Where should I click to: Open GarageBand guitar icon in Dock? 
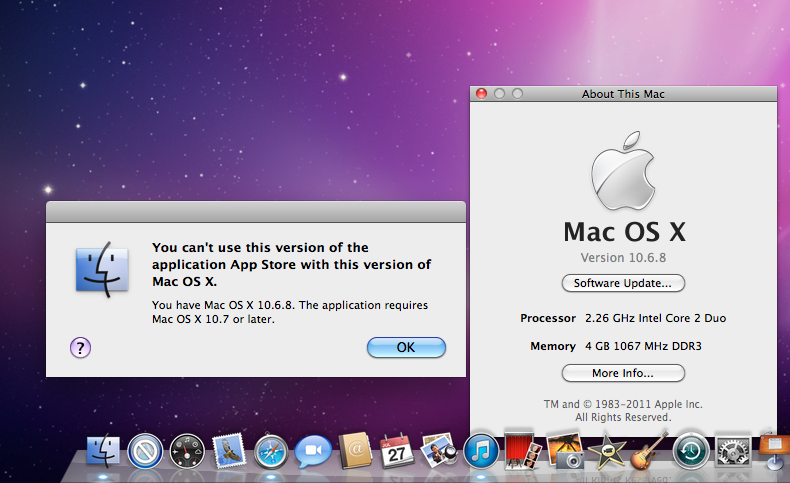649,450
